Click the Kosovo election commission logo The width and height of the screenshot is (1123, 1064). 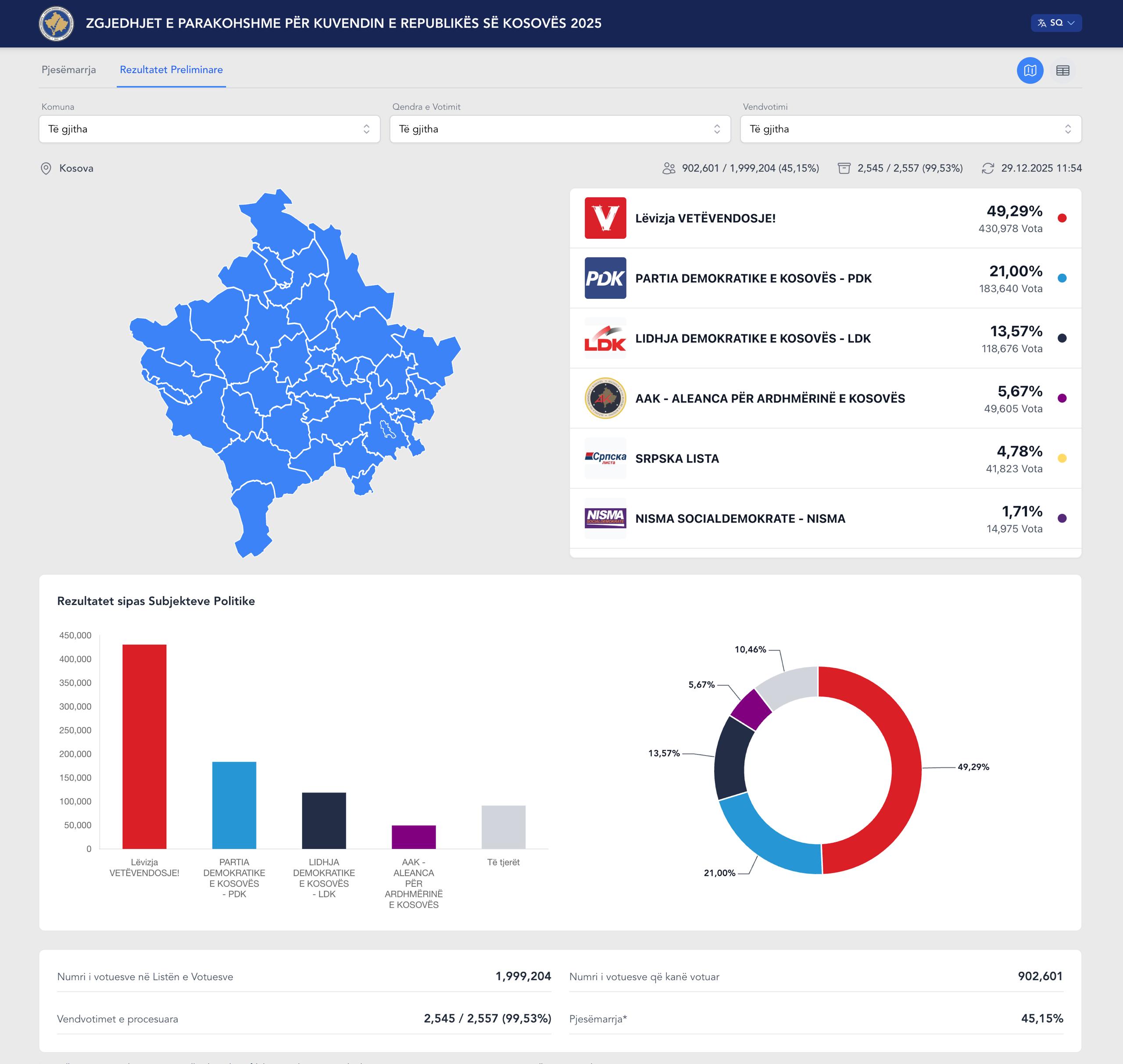coord(56,23)
